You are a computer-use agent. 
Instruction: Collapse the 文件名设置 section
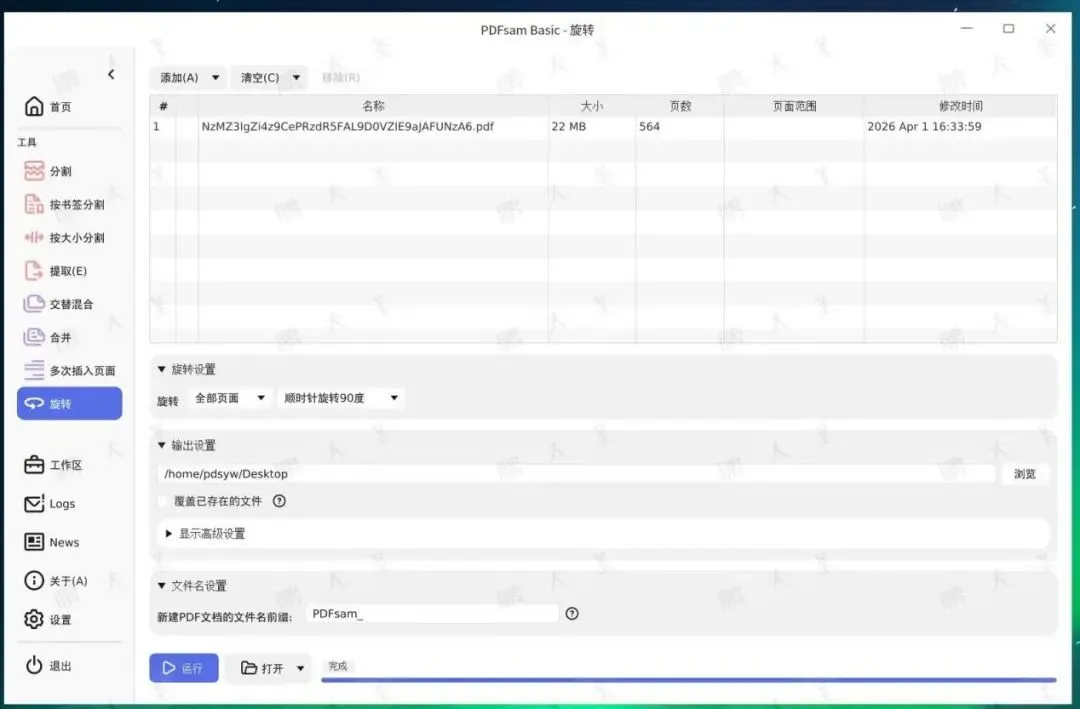(161, 586)
